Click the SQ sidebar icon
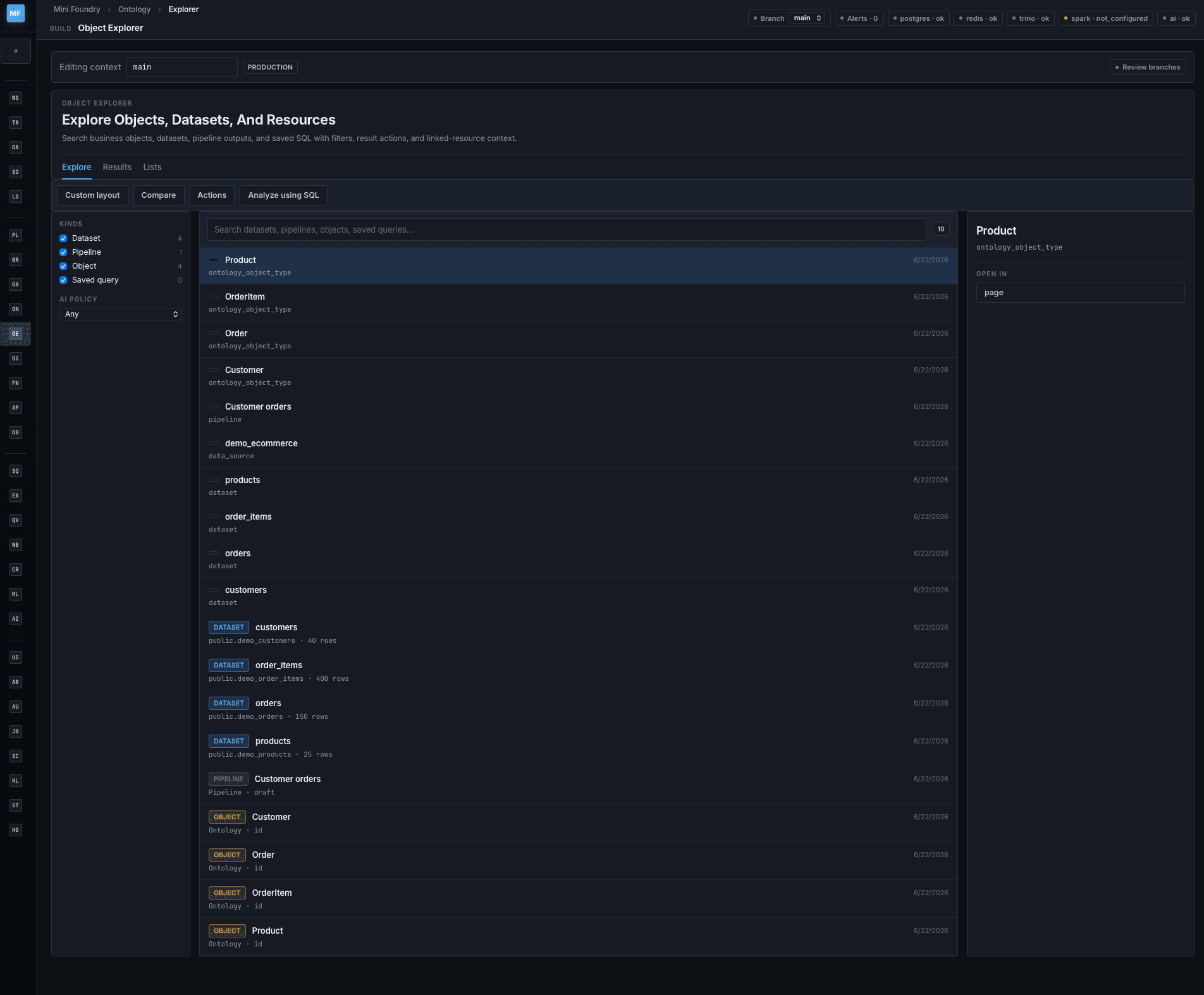The height and width of the screenshot is (995, 1204). (x=16, y=471)
